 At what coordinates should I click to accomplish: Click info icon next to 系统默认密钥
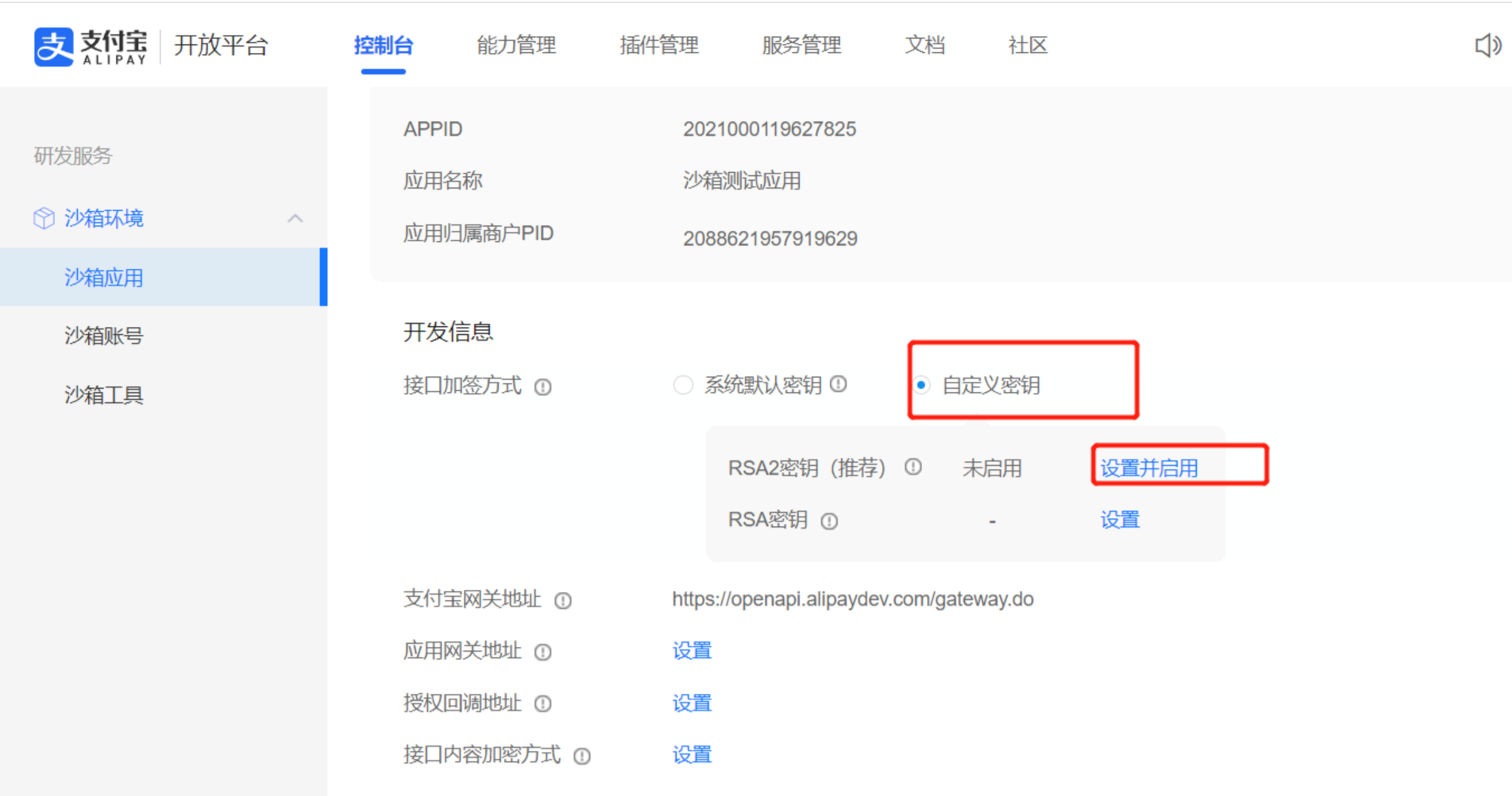coord(839,385)
